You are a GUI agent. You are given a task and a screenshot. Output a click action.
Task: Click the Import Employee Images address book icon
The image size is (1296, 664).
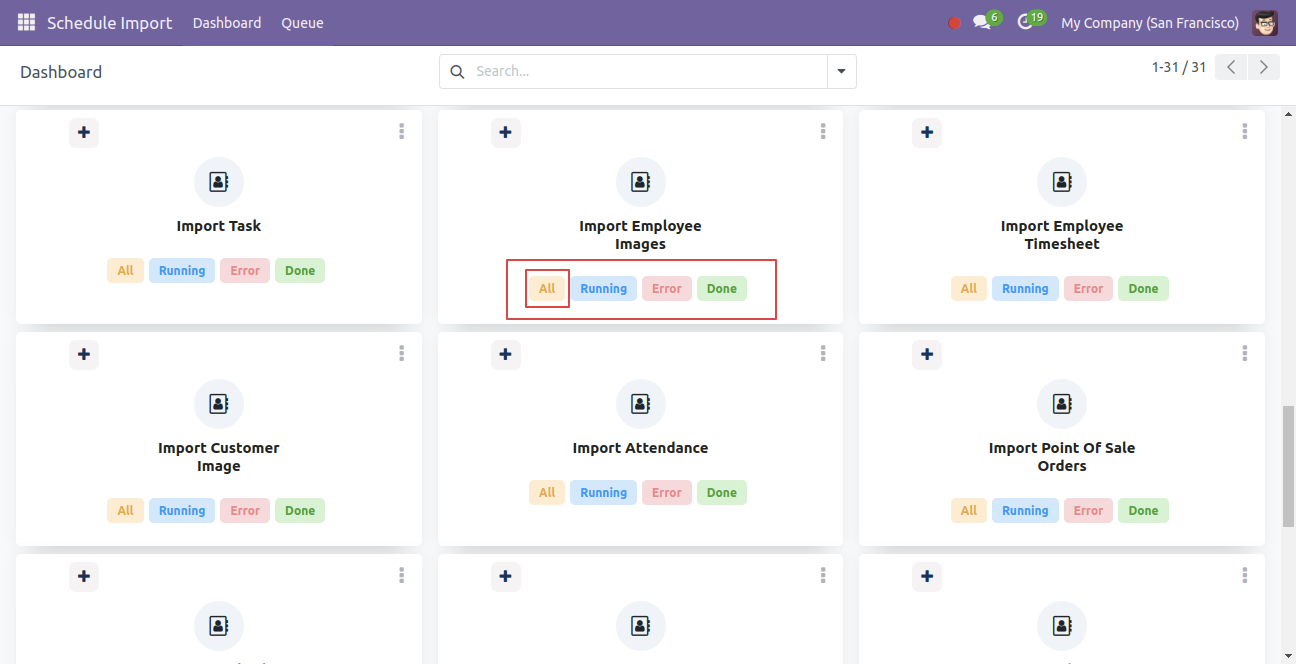(x=641, y=182)
